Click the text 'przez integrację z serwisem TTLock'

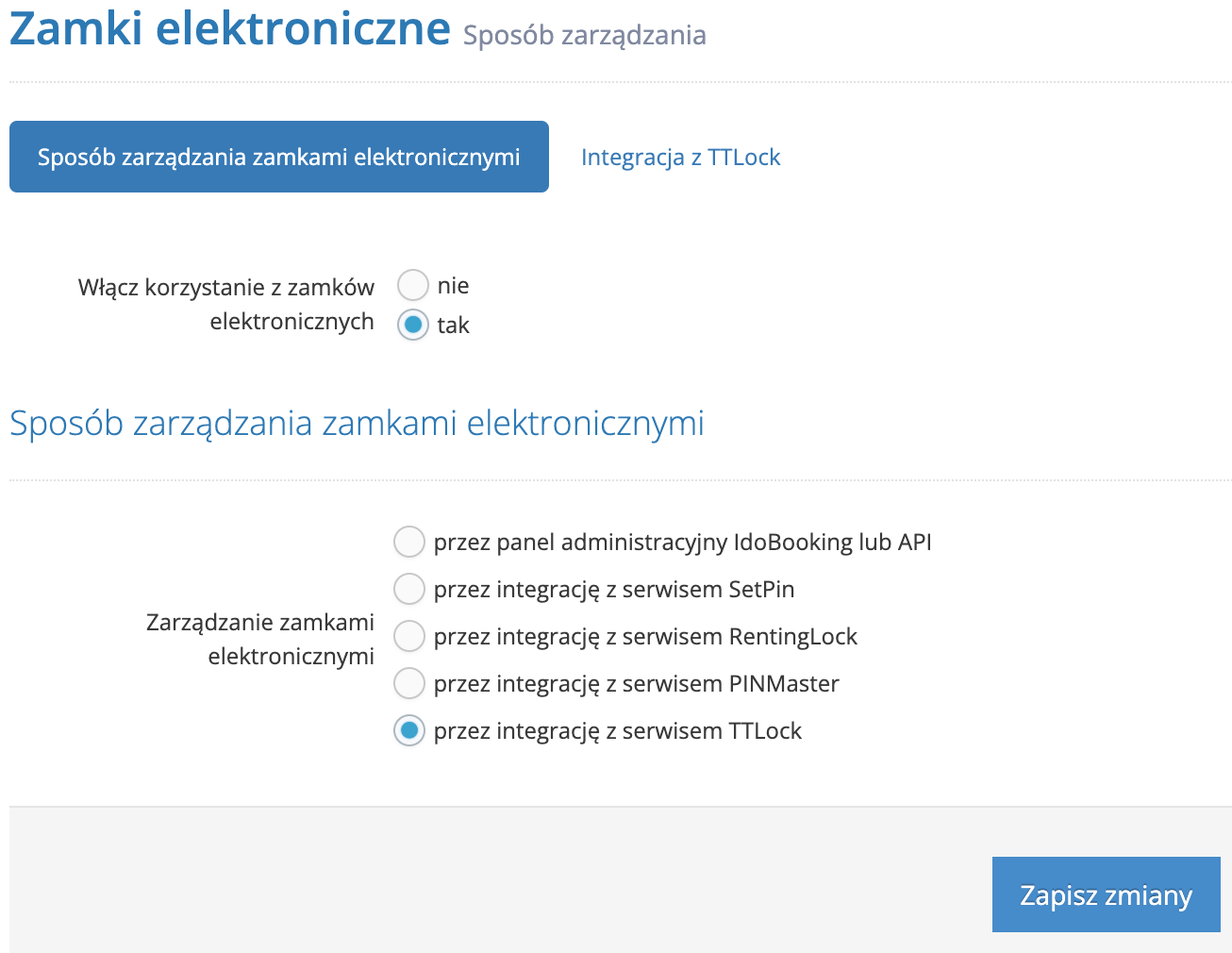pos(618,730)
